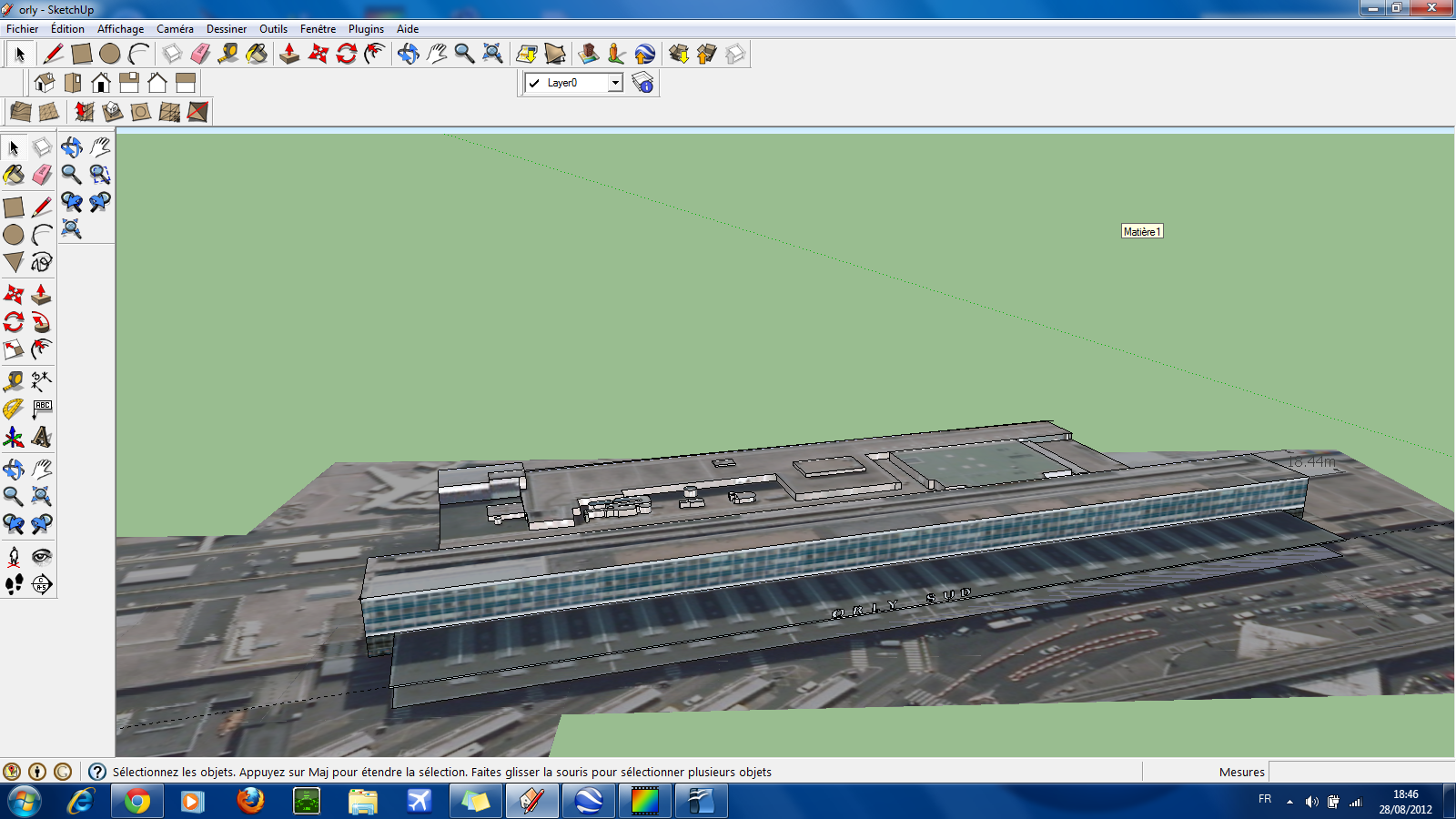This screenshot has width=1456, height=819.
Task: Select the Sandbox Drape tool
Action: (141, 112)
